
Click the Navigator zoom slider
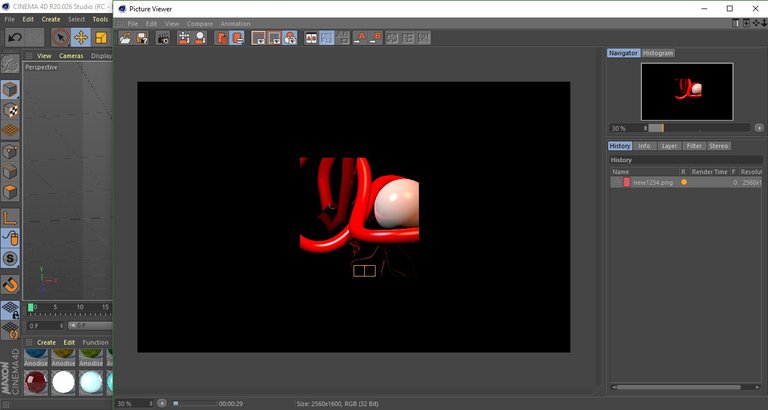(699, 128)
